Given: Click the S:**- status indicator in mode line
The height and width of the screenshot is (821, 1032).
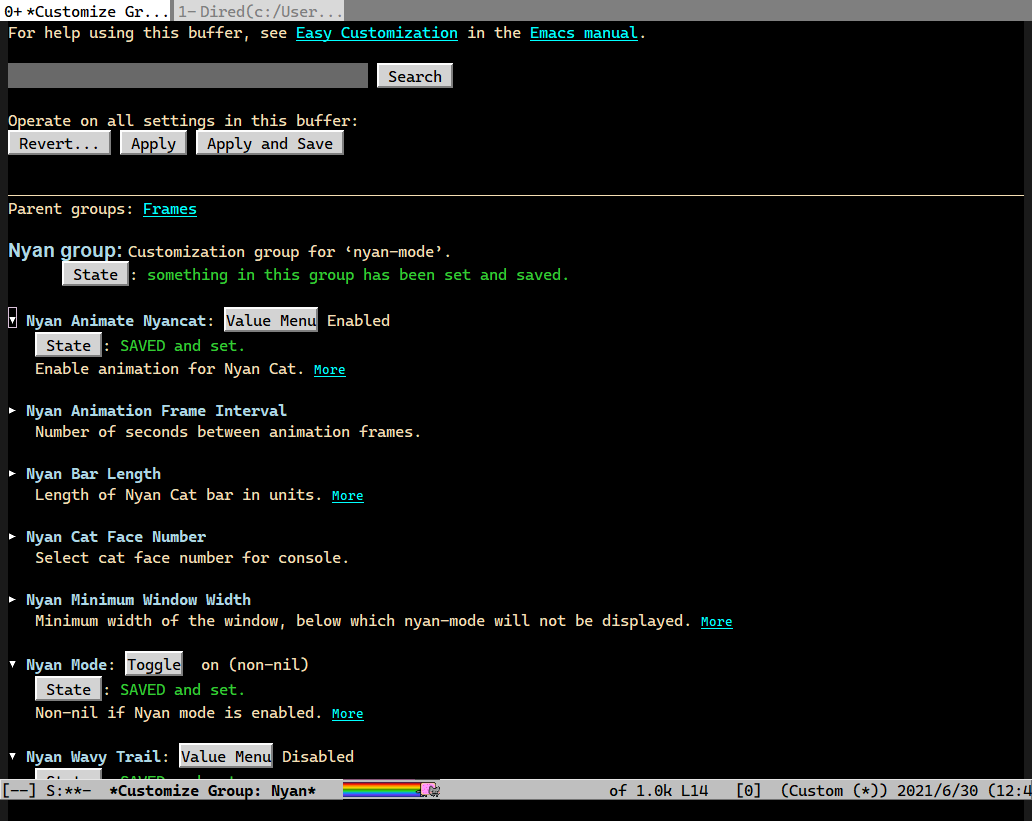Looking at the screenshot, I should coord(68,791).
